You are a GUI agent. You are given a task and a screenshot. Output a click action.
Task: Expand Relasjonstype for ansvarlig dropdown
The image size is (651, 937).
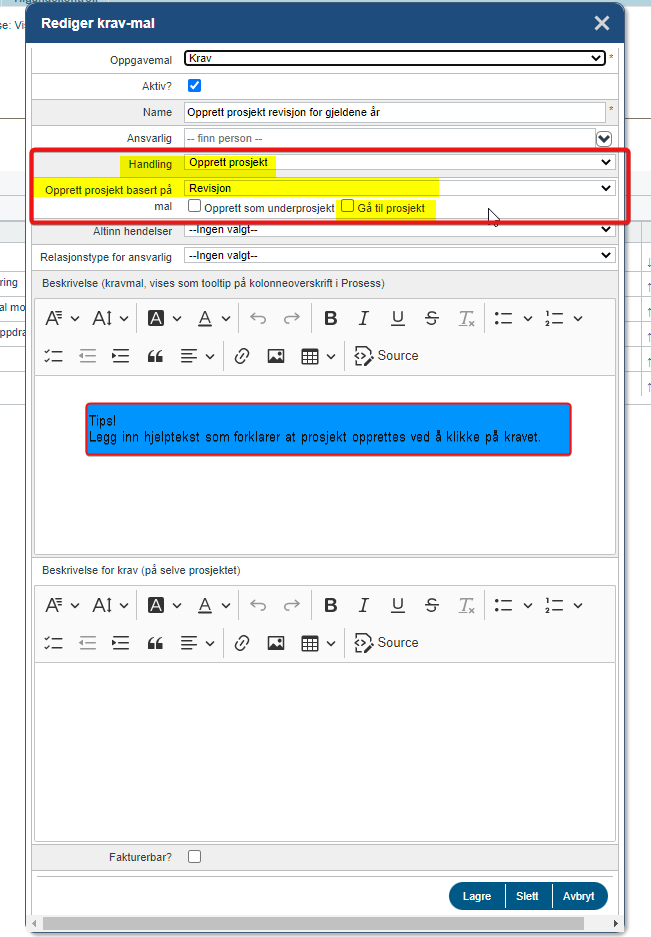click(x=400, y=256)
